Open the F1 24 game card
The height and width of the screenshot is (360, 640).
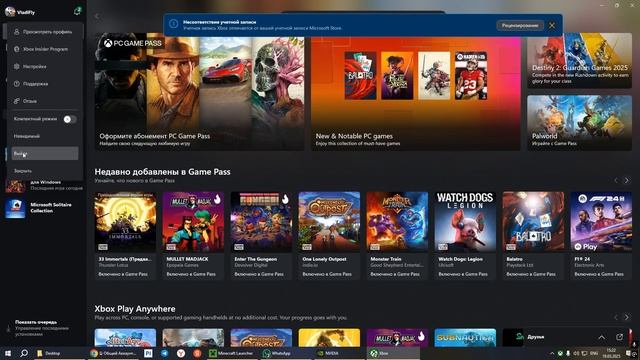601,236
